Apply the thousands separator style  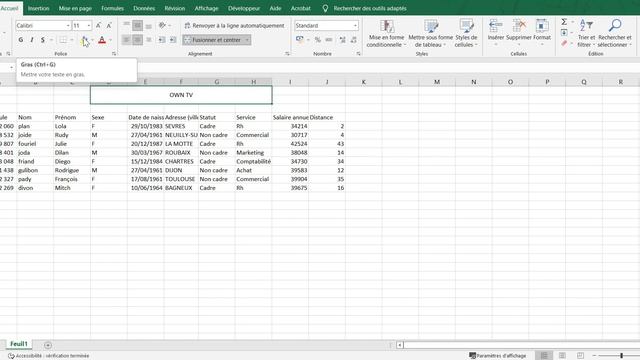tap(329, 40)
